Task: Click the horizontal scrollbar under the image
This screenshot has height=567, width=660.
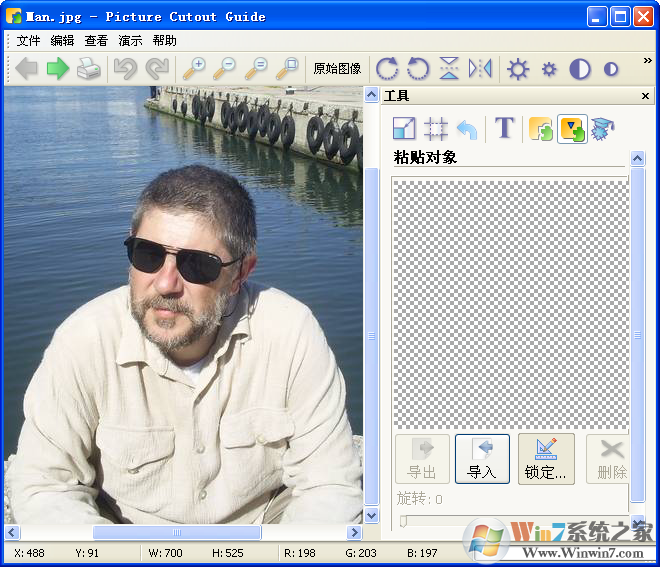Action: [x=177, y=533]
